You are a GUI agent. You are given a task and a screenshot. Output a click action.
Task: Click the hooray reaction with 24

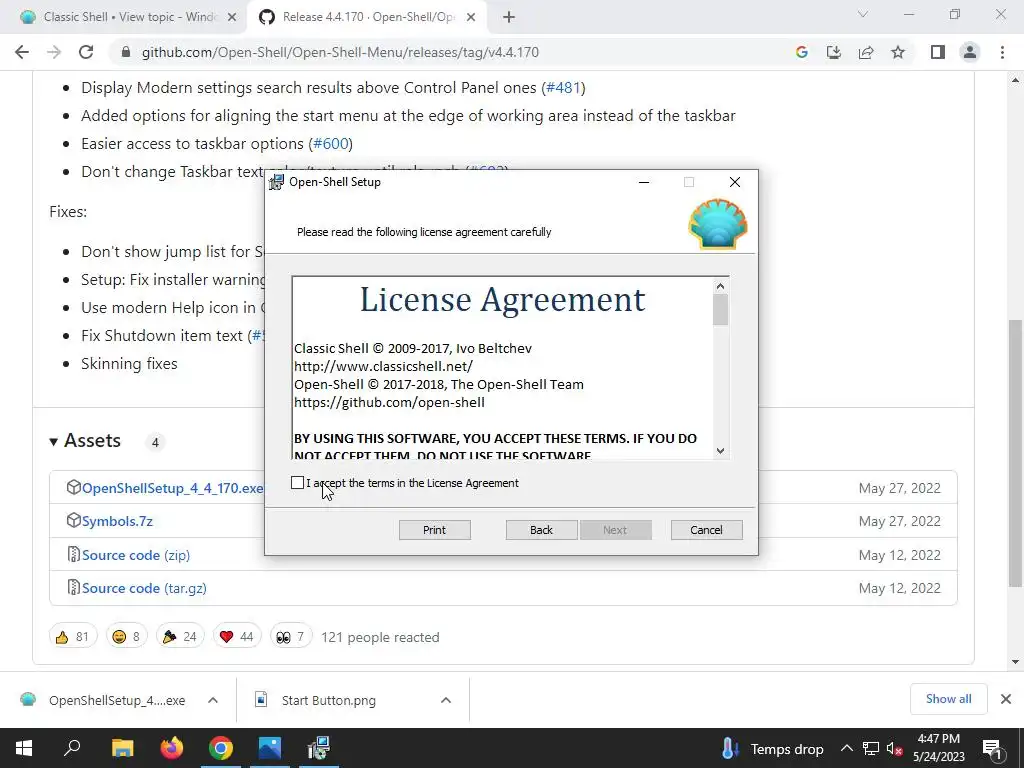tap(180, 637)
